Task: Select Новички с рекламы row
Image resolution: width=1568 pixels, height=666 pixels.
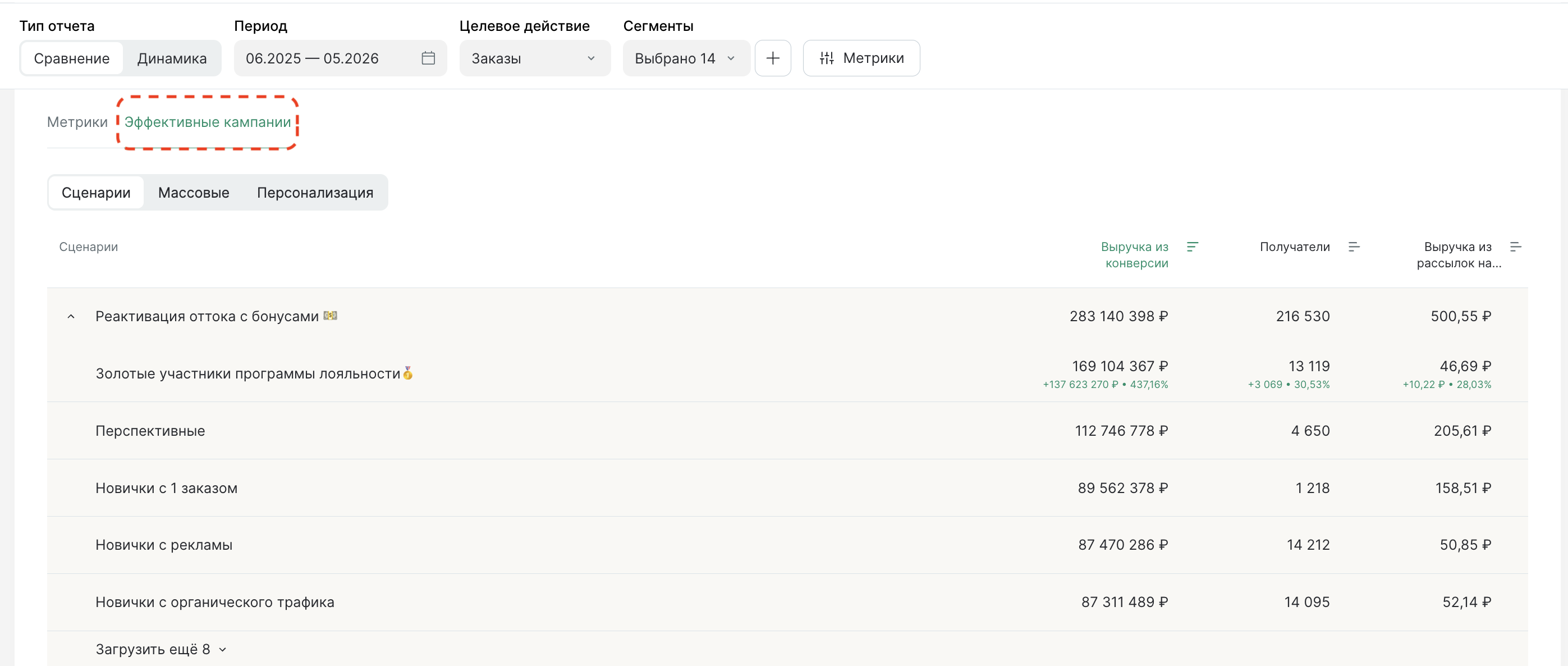Action: (787, 545)
